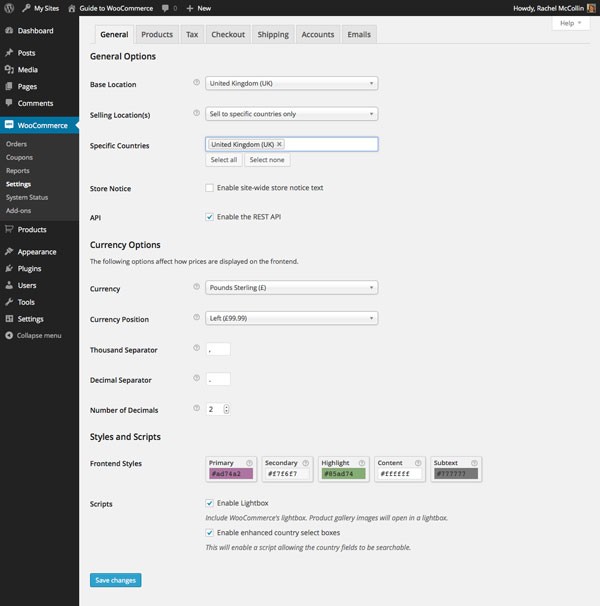The height and width of the screenshot is (606, 600).
Task: Click help icon for Thousand Separator
Action: pyautogui.click(x=196, y=348)
